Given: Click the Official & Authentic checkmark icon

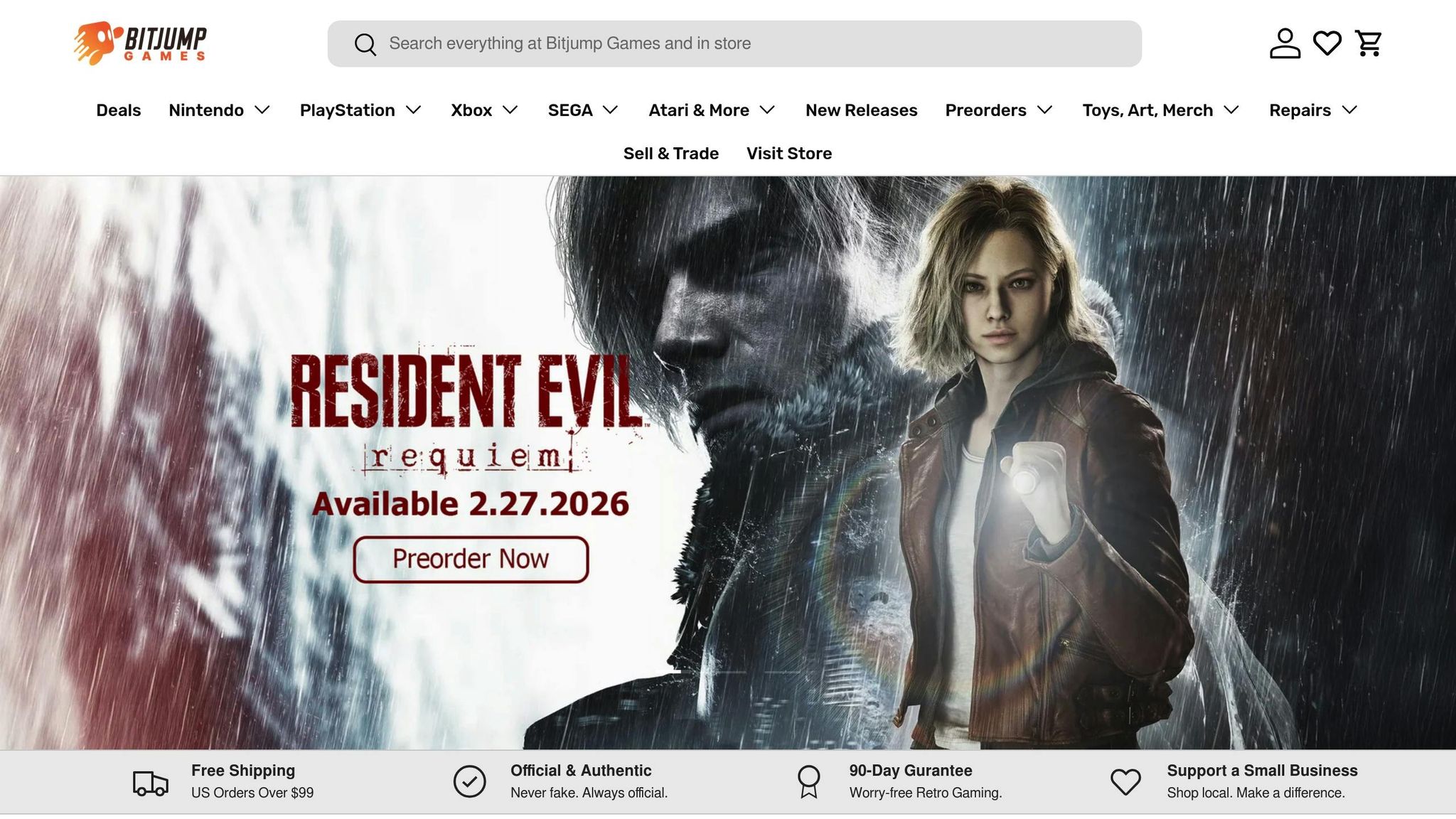Looking at the screenshot, I should point(469,781).
